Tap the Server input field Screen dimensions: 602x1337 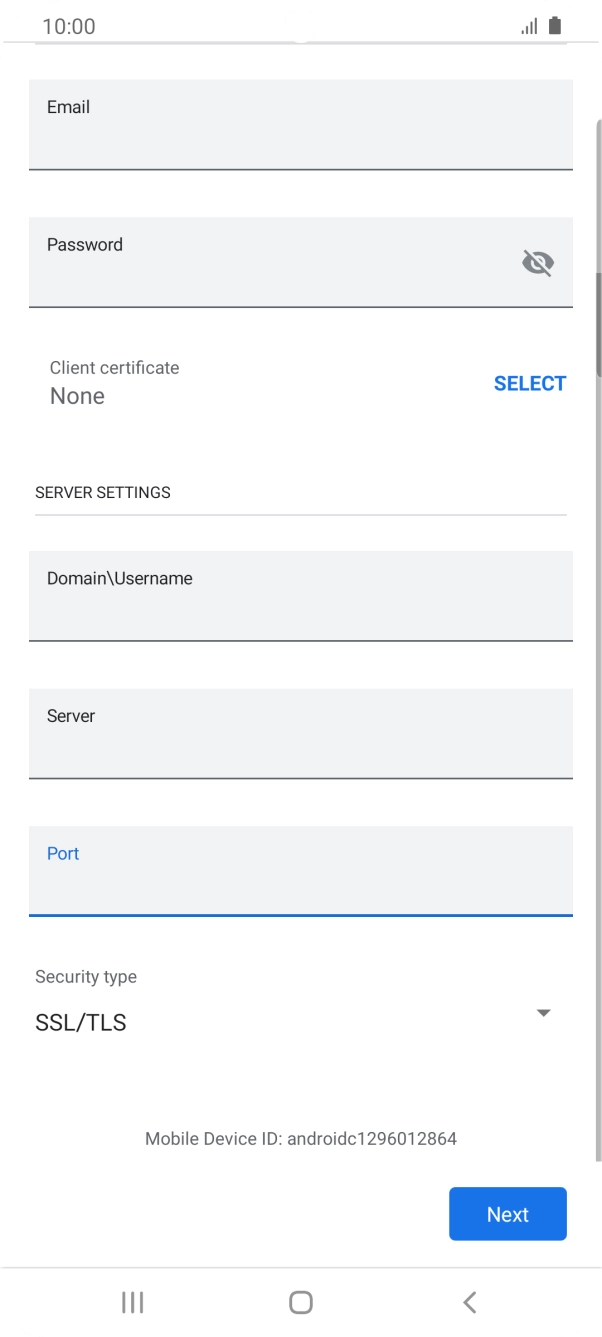pyautogui.click(x=300, y=734)
